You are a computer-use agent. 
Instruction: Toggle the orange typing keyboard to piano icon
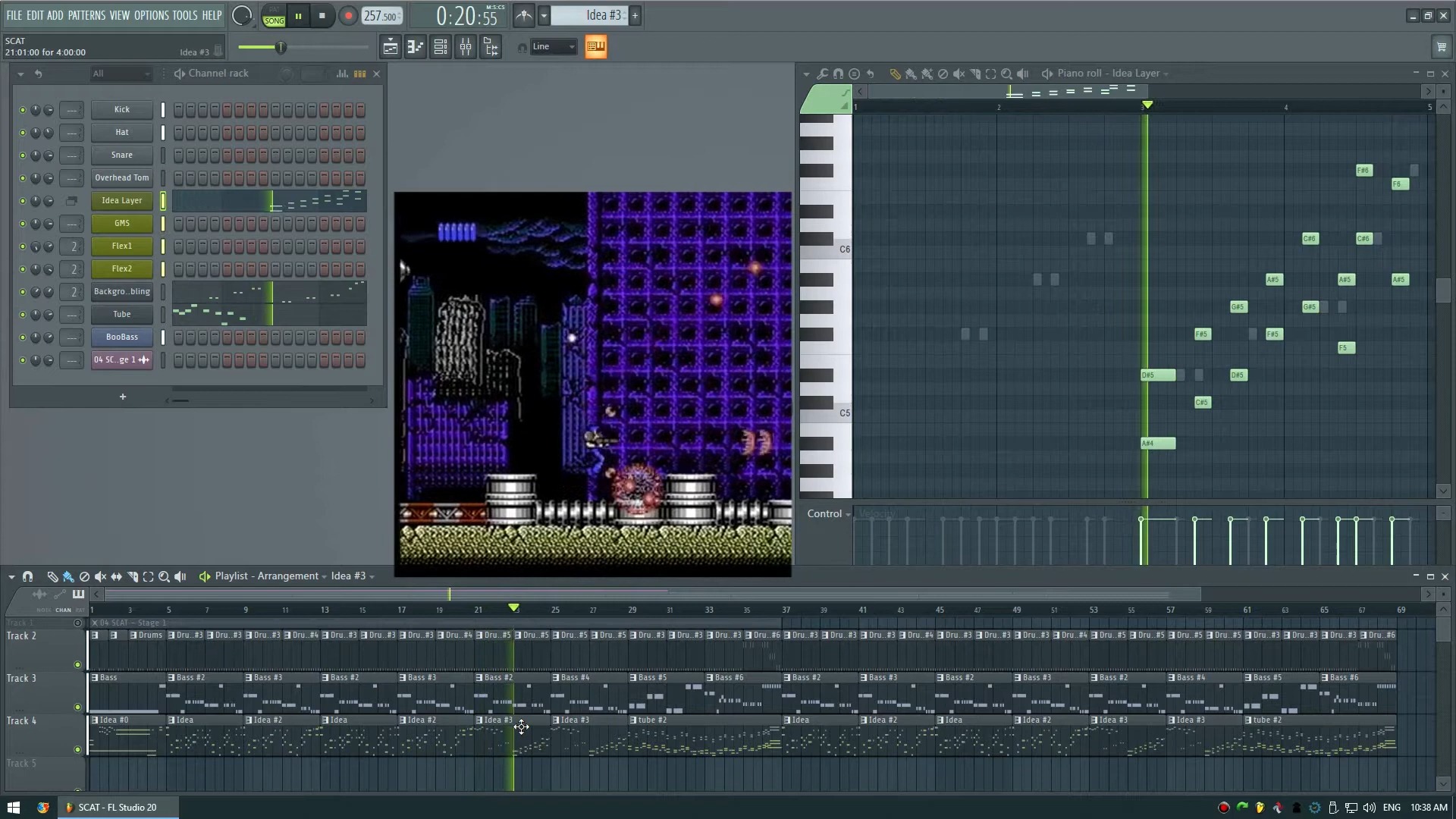tap(596, 47)
